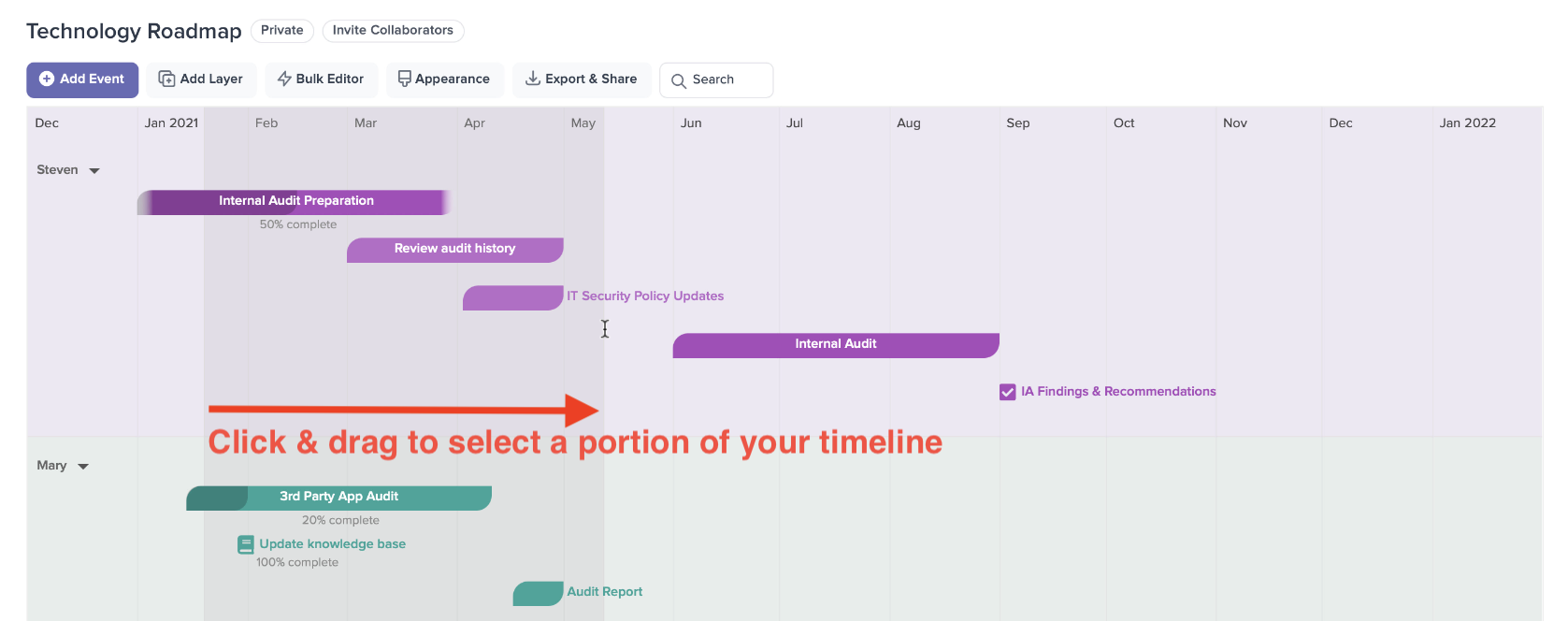The image size is (1568, 621).
Task: Open Invite Collaborators
Action: click(393, 30)
